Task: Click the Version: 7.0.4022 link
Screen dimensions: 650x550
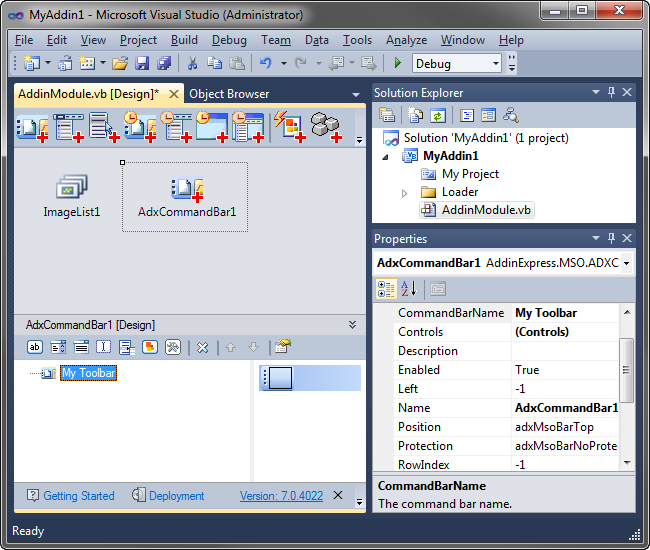Action: click(281, 496)
